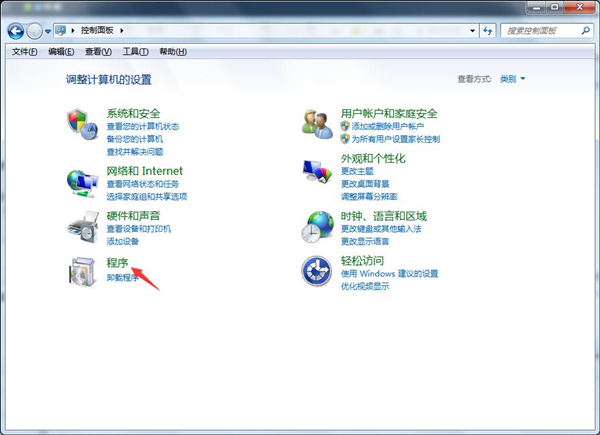Expand the 控制面板 breadcrumb arrow
This screenshot has width=600, height=435.
125,31
